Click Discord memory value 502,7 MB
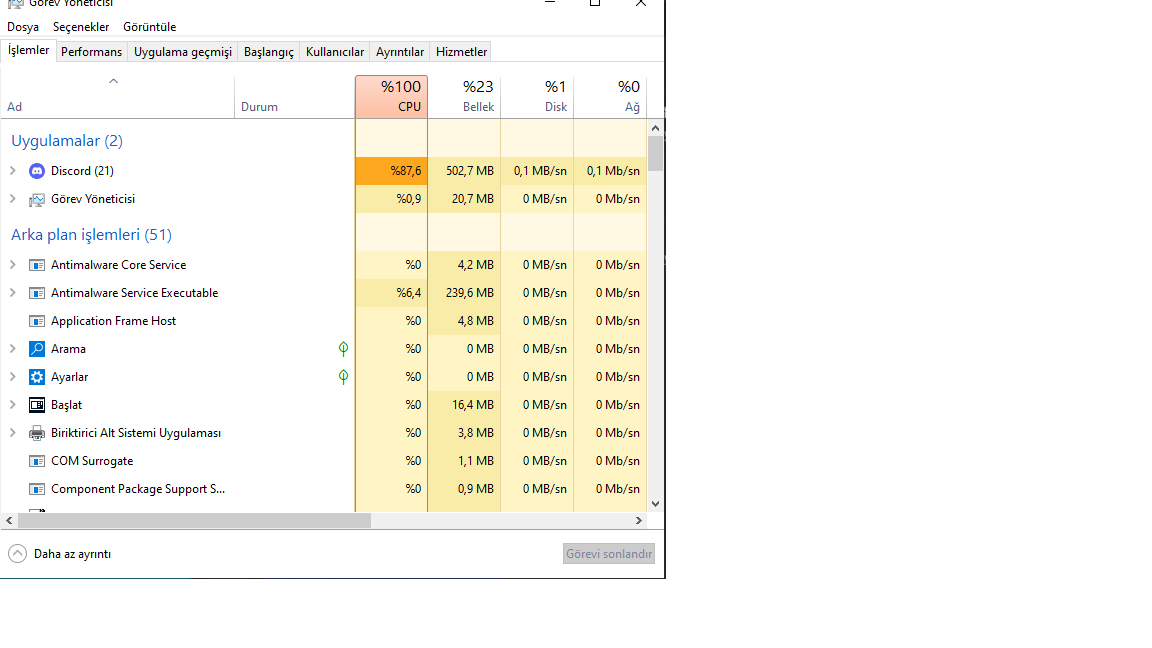 [469, 171]
